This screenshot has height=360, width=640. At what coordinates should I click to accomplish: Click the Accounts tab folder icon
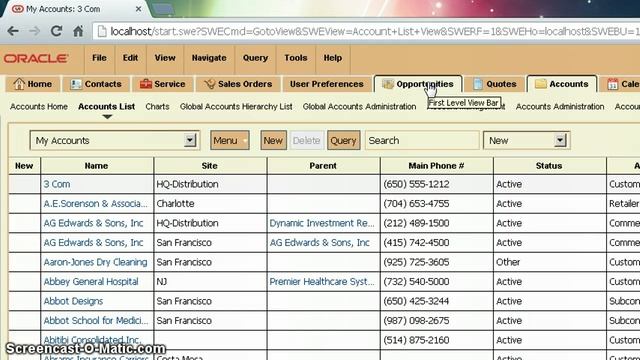[x=541, y=84]
